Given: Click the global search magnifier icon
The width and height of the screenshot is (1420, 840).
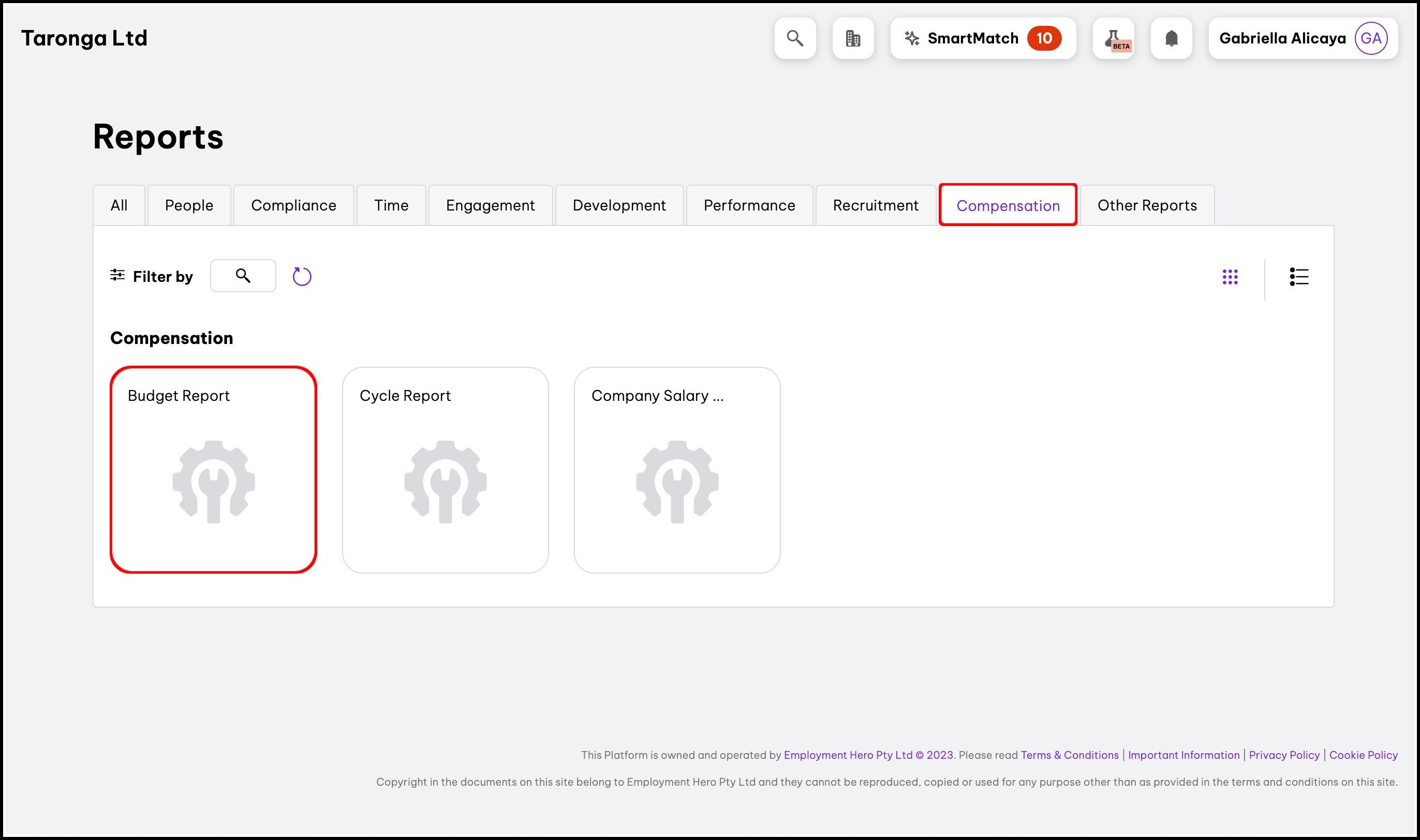Looking at the screenshot, I should pyautogui.click(x=795, y=38).
